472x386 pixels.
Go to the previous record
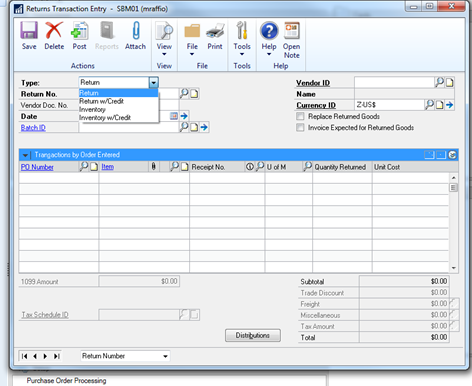tap(35, 356)
